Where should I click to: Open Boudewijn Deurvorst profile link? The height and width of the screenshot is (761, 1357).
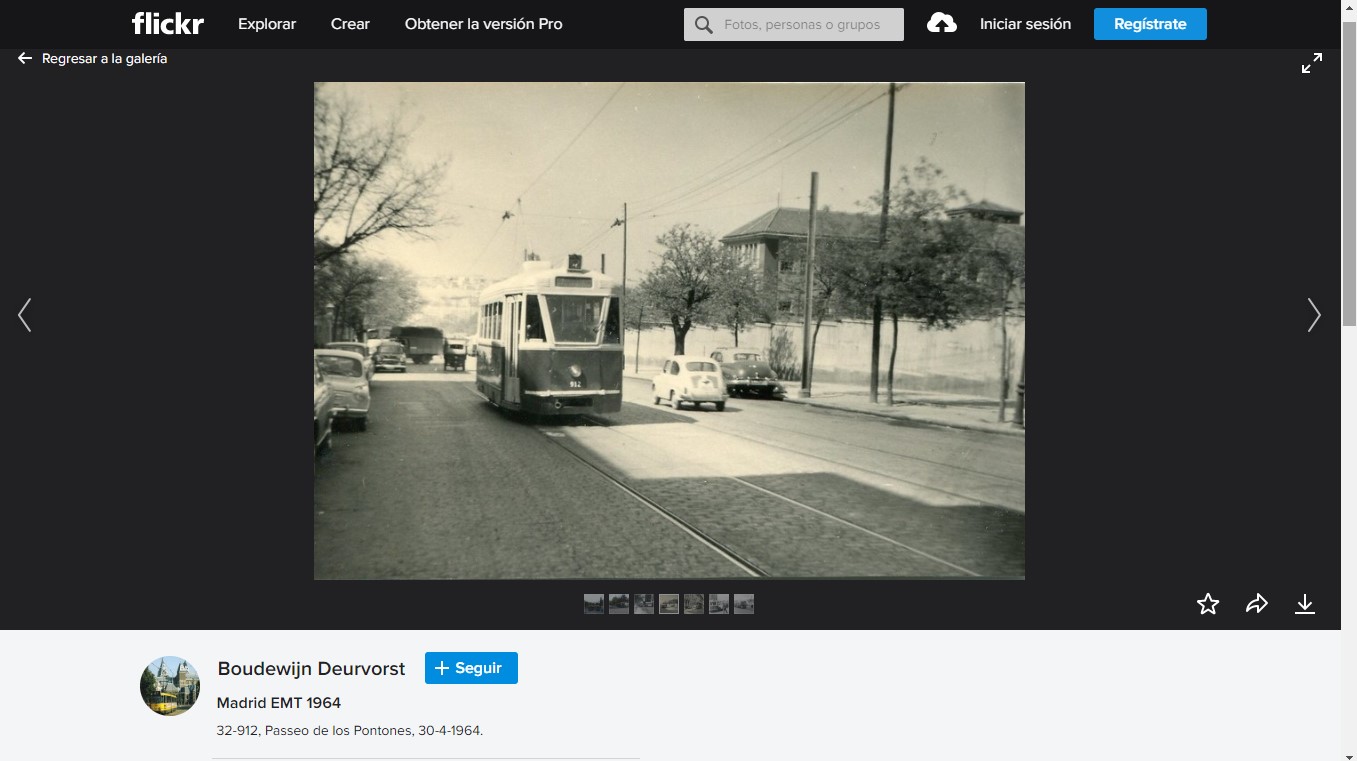click(312, 669)
